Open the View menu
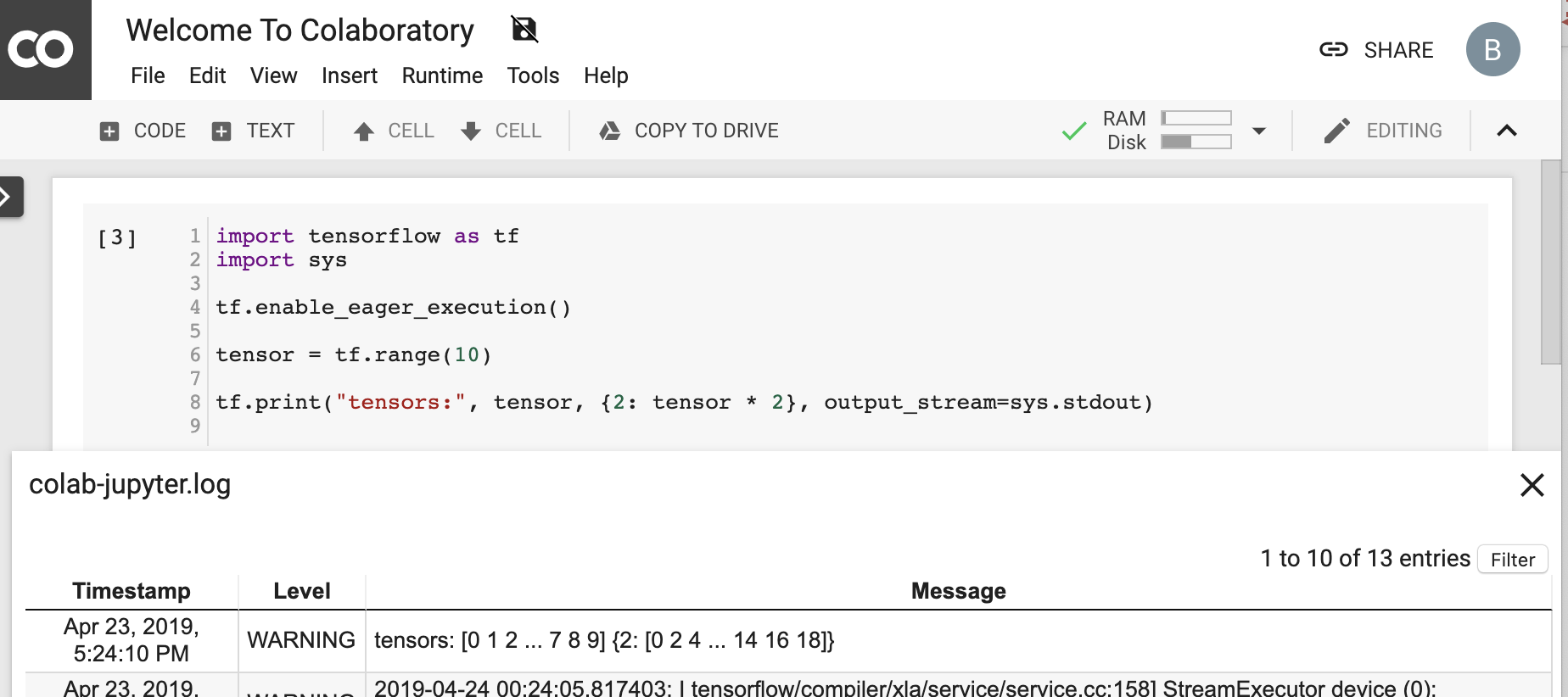1568x697 pixels. (273, 75)
